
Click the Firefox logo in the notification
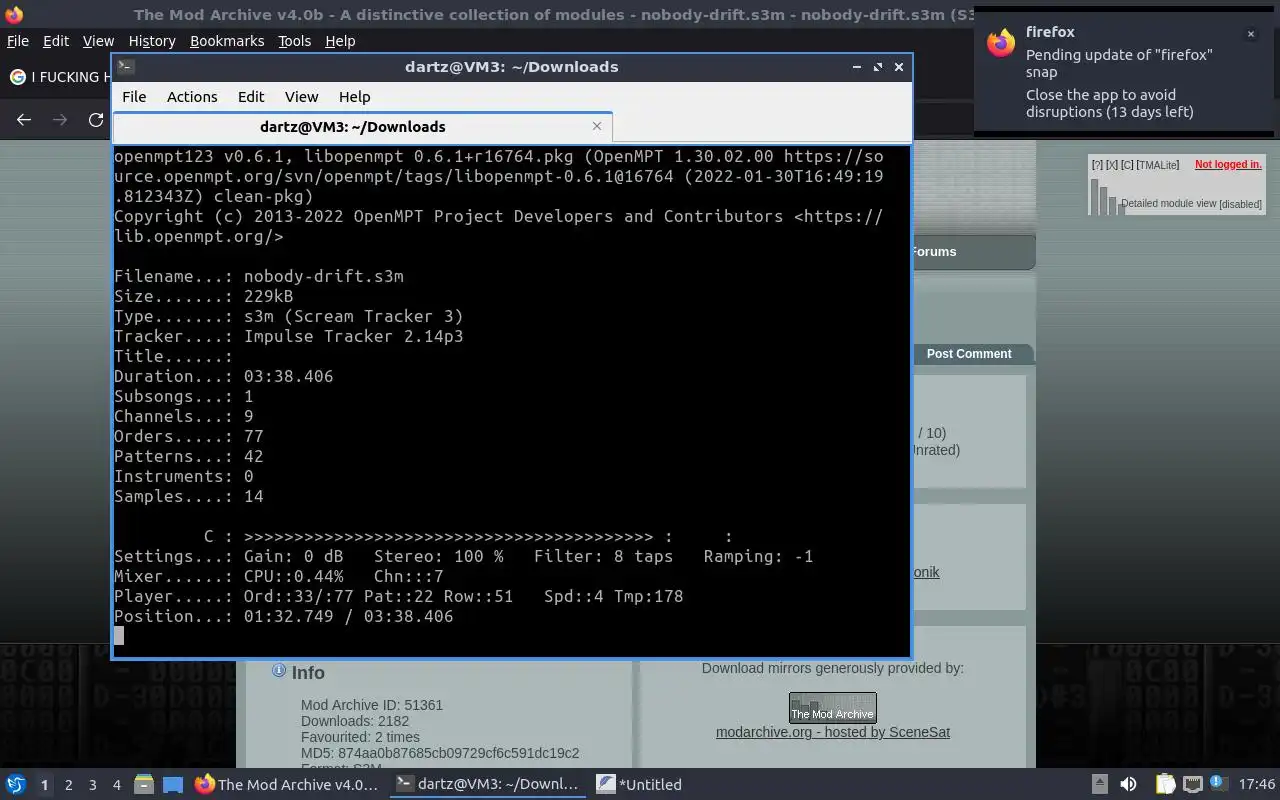(1001, 43)
